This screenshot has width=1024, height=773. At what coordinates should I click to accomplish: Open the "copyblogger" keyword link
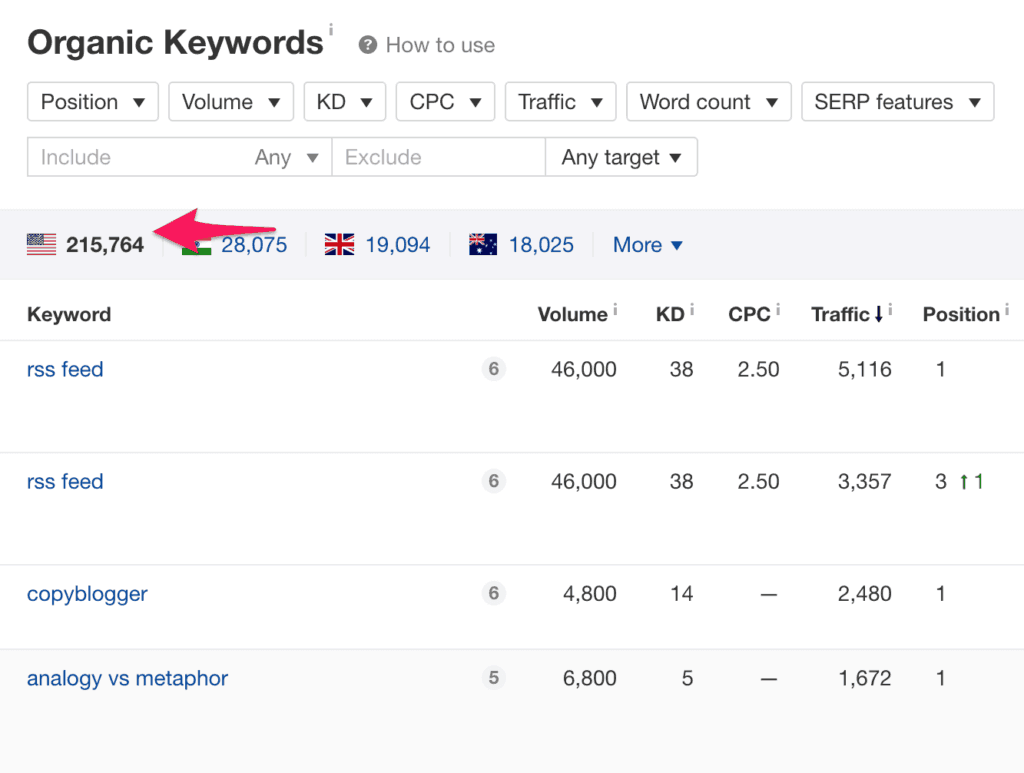click(x=87, y=593)
